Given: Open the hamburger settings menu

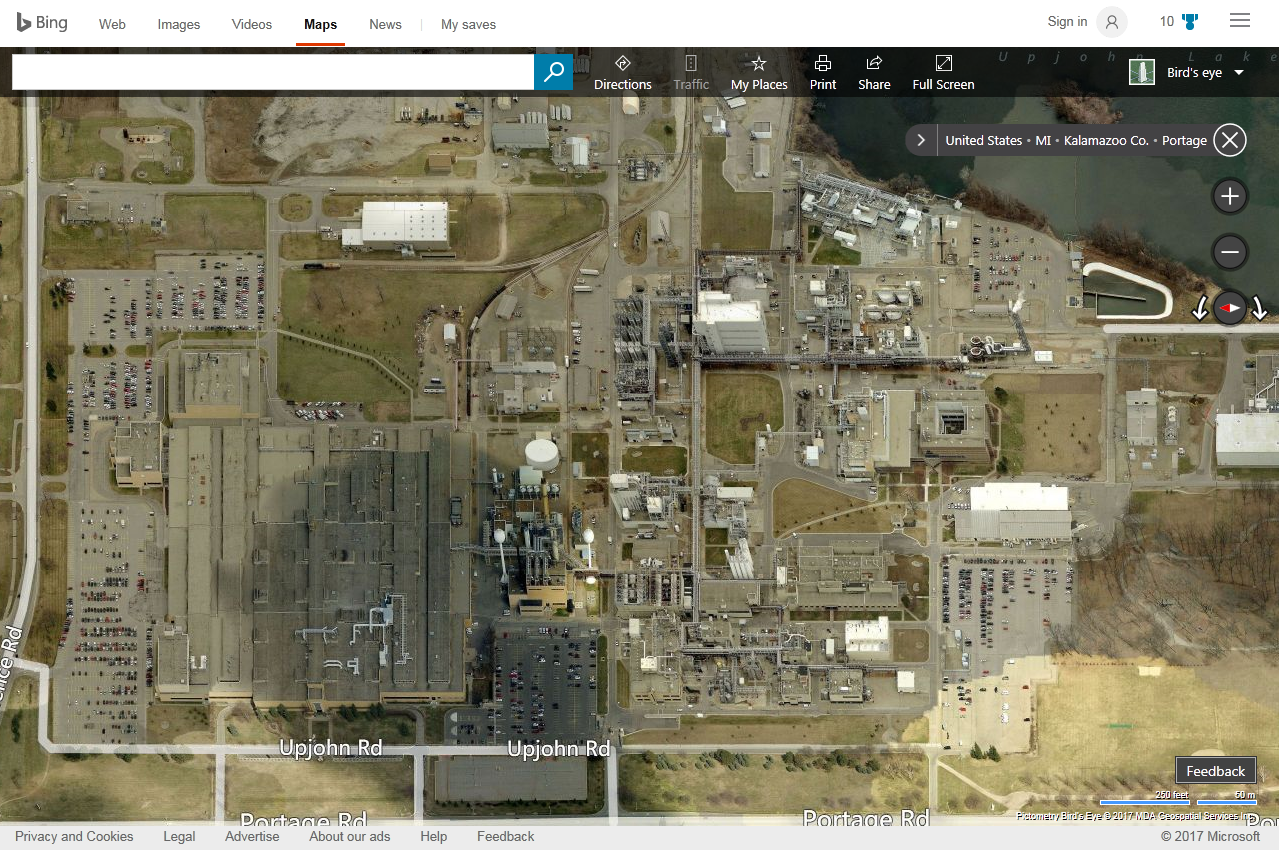Looking at the screenshot, I should point(1239,21).
